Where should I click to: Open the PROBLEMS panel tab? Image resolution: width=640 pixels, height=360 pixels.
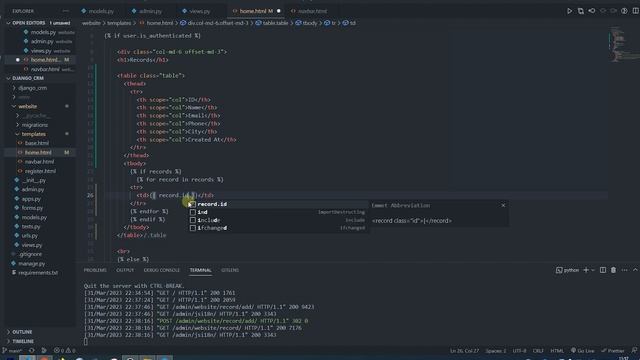[x=95, y=270]
